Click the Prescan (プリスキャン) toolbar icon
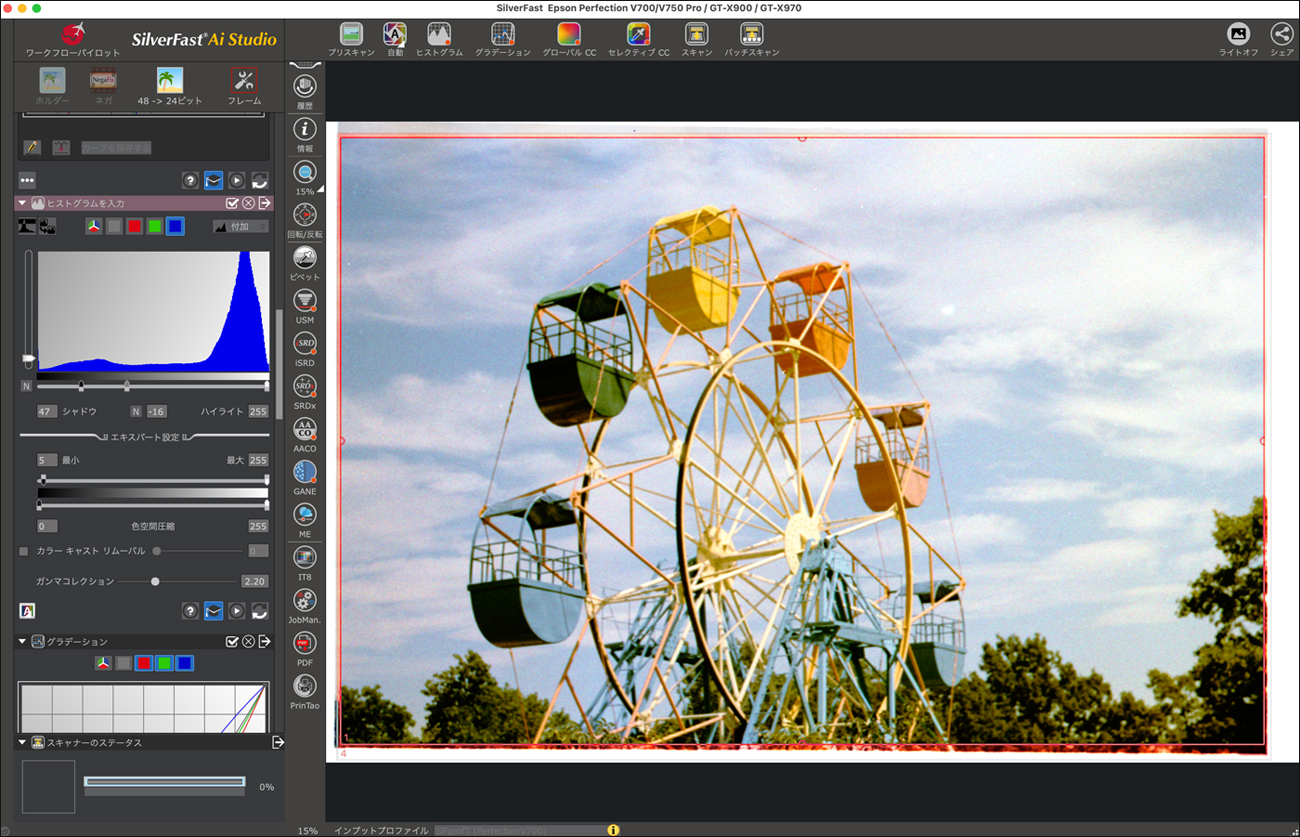 (x=350, y=34)
